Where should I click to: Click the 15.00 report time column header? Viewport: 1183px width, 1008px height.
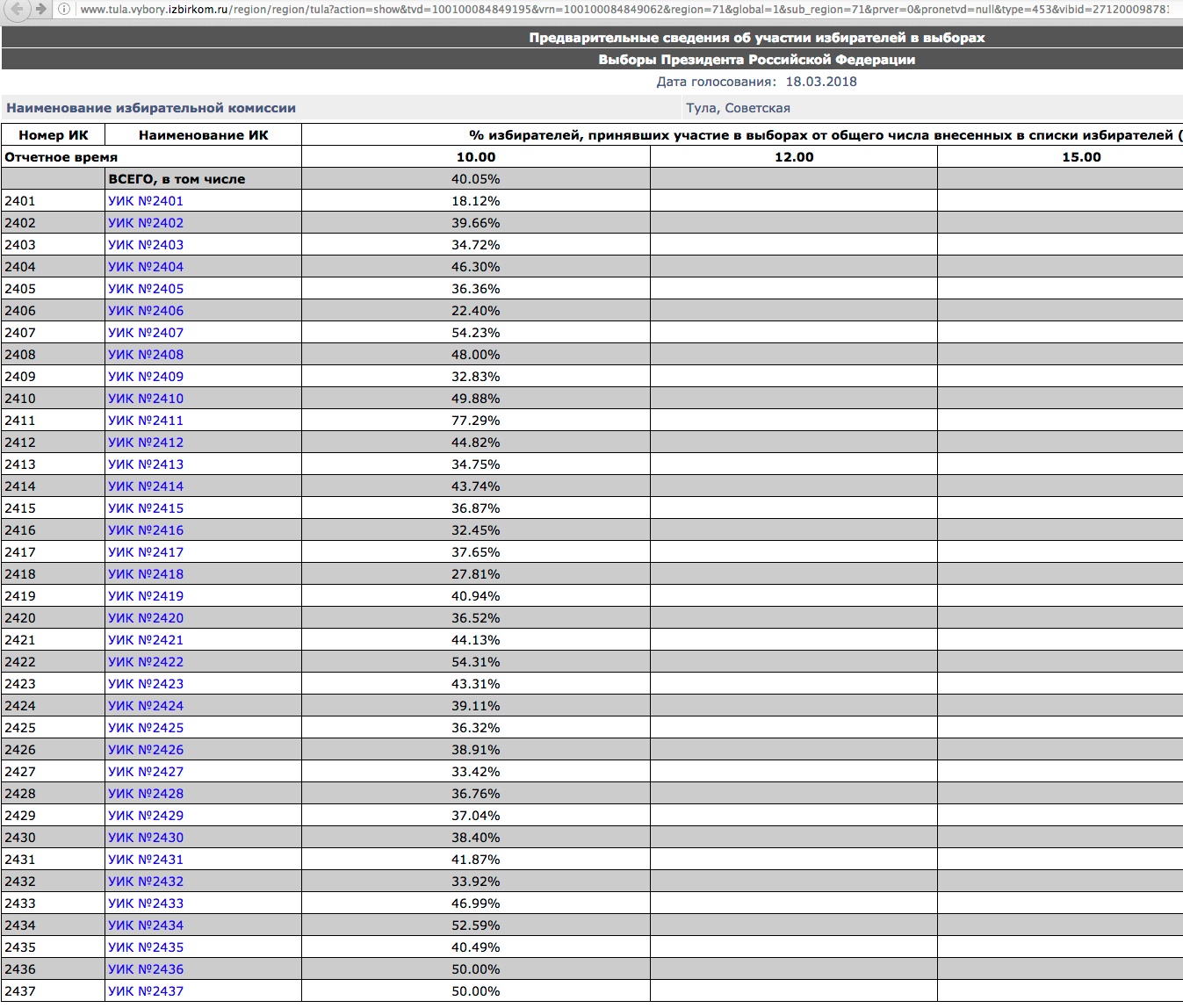pyautogui.click(x=1081, y=157)
